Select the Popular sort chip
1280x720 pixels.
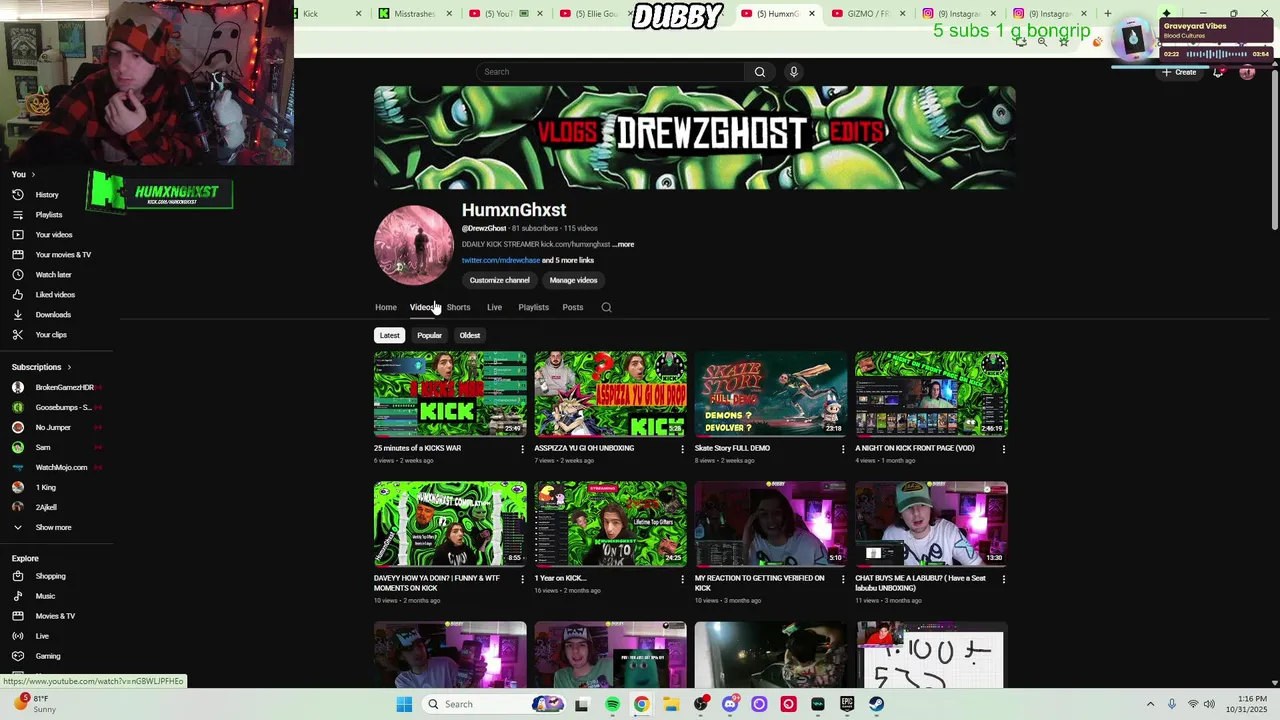pyautogui.click(x=429, y=335)
